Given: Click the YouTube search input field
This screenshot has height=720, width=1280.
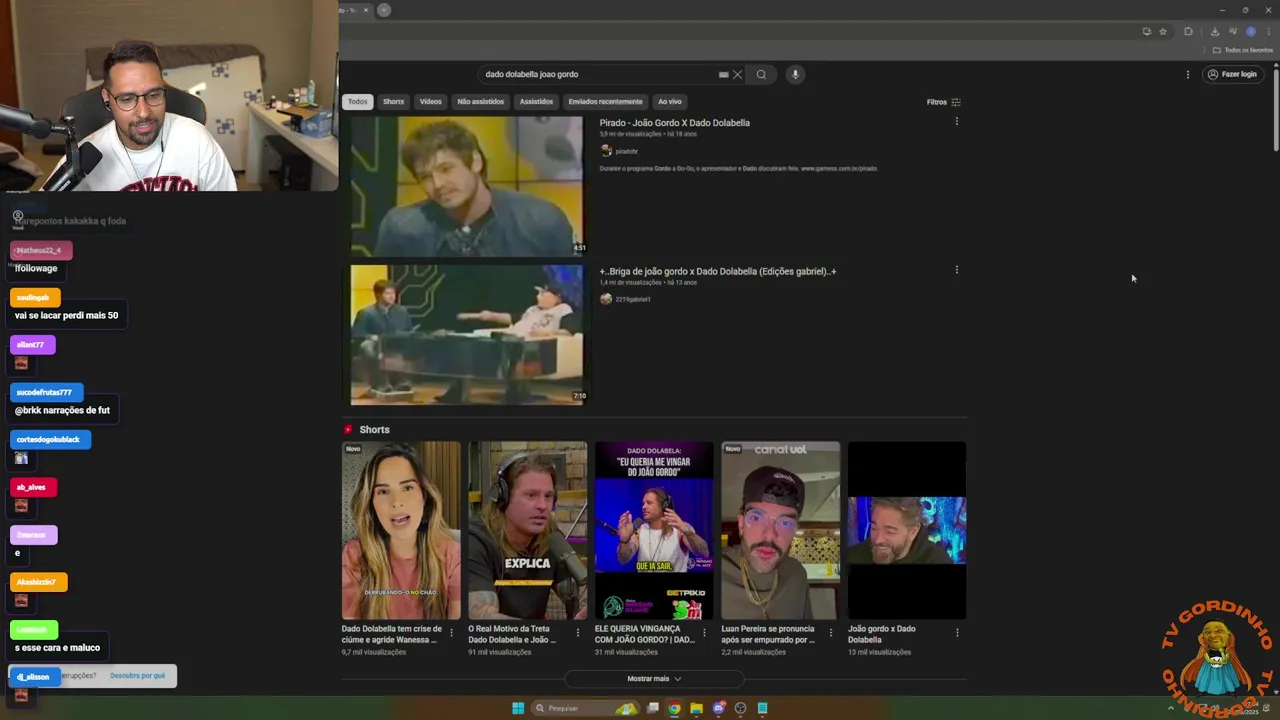Looking at the screenshot, I should (597, 74).
